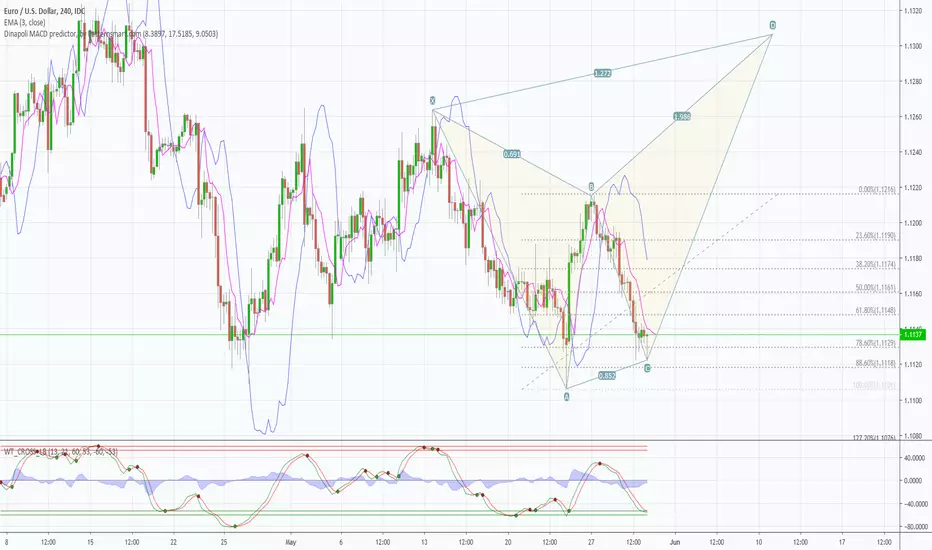
Task: Click 1.1120 on the price axis
Action: click(x=913, y=364)
